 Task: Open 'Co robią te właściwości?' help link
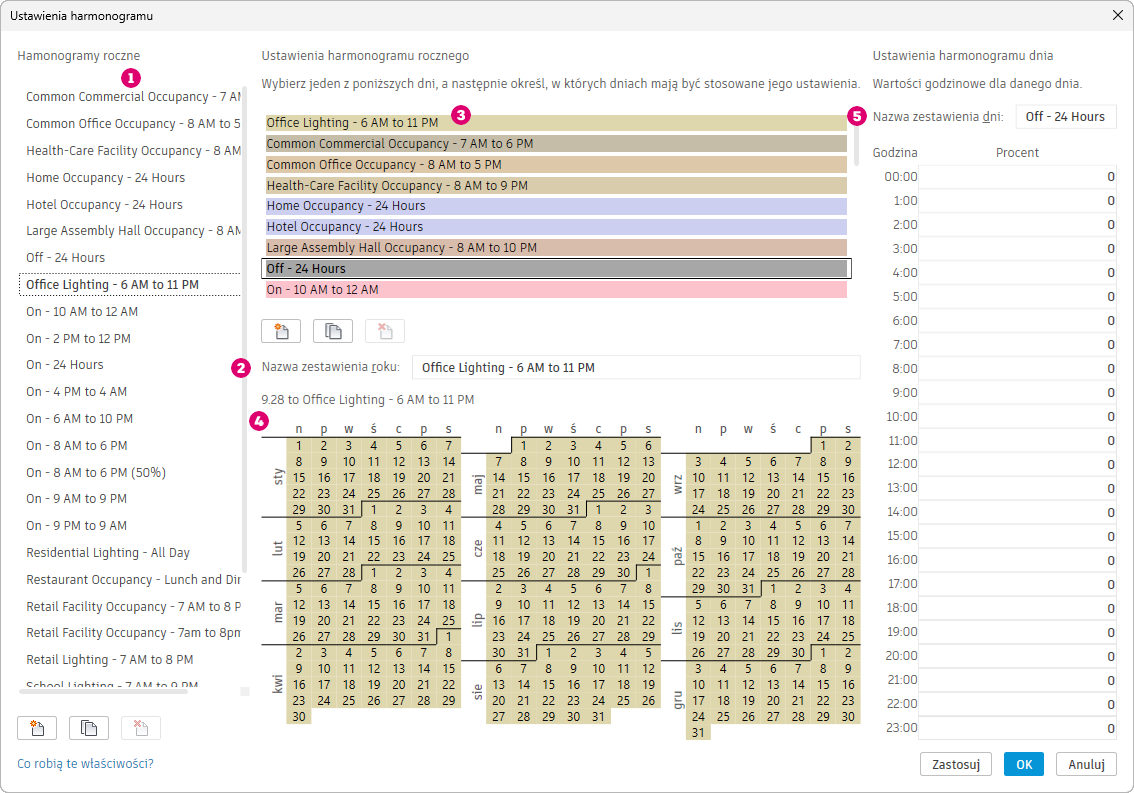[85, 763]
